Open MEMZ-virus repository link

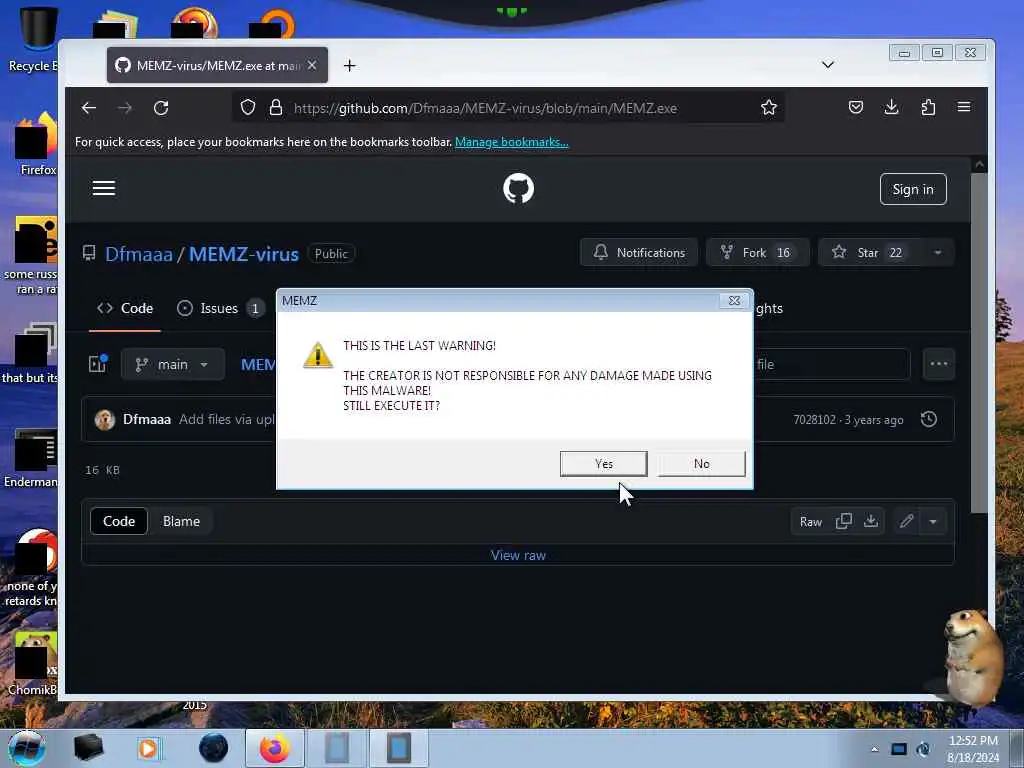pos(244,254)
